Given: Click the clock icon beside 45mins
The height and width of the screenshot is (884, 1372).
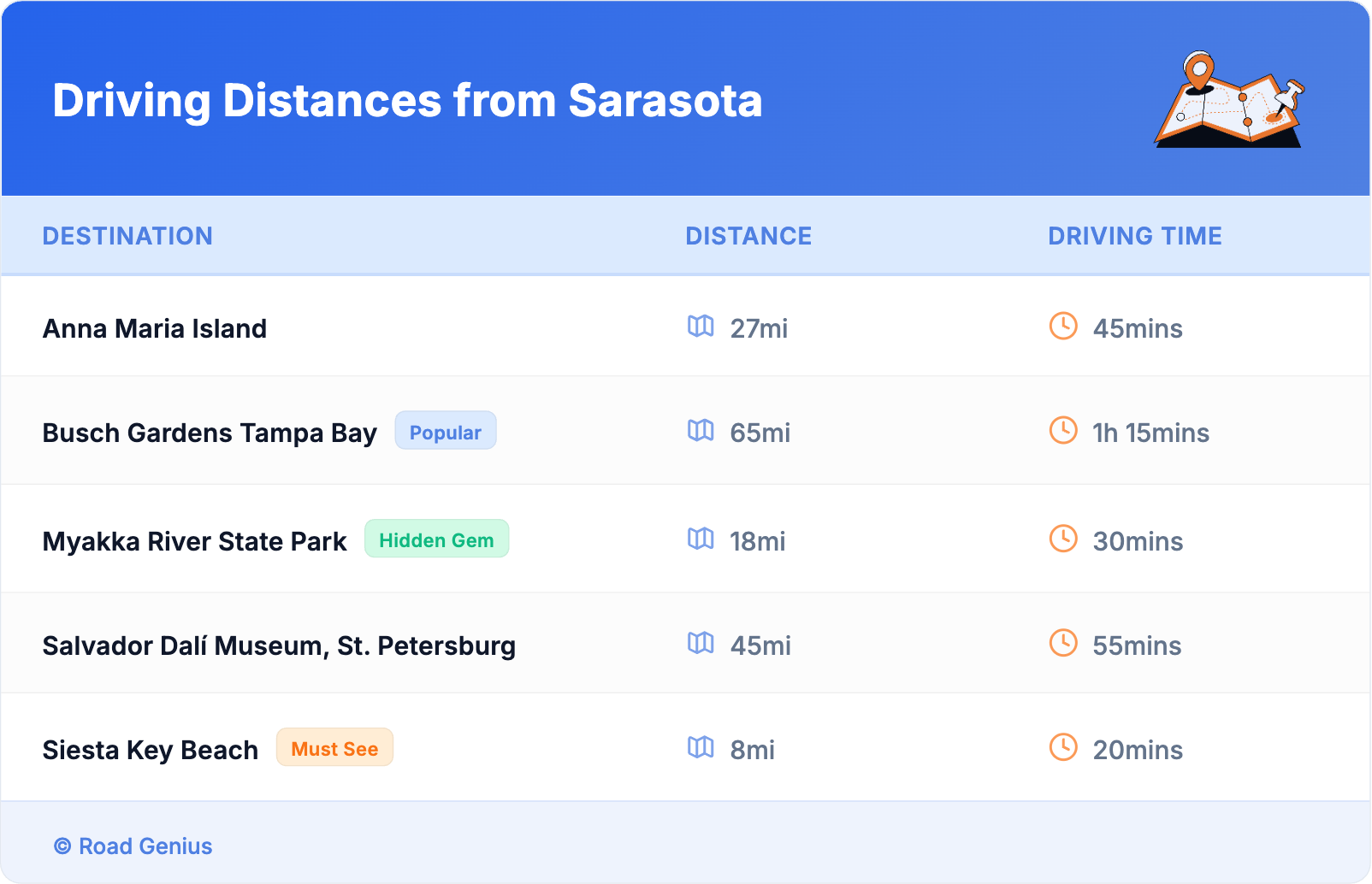Looking at the screenshot, I should click(x=1063, y=327).
